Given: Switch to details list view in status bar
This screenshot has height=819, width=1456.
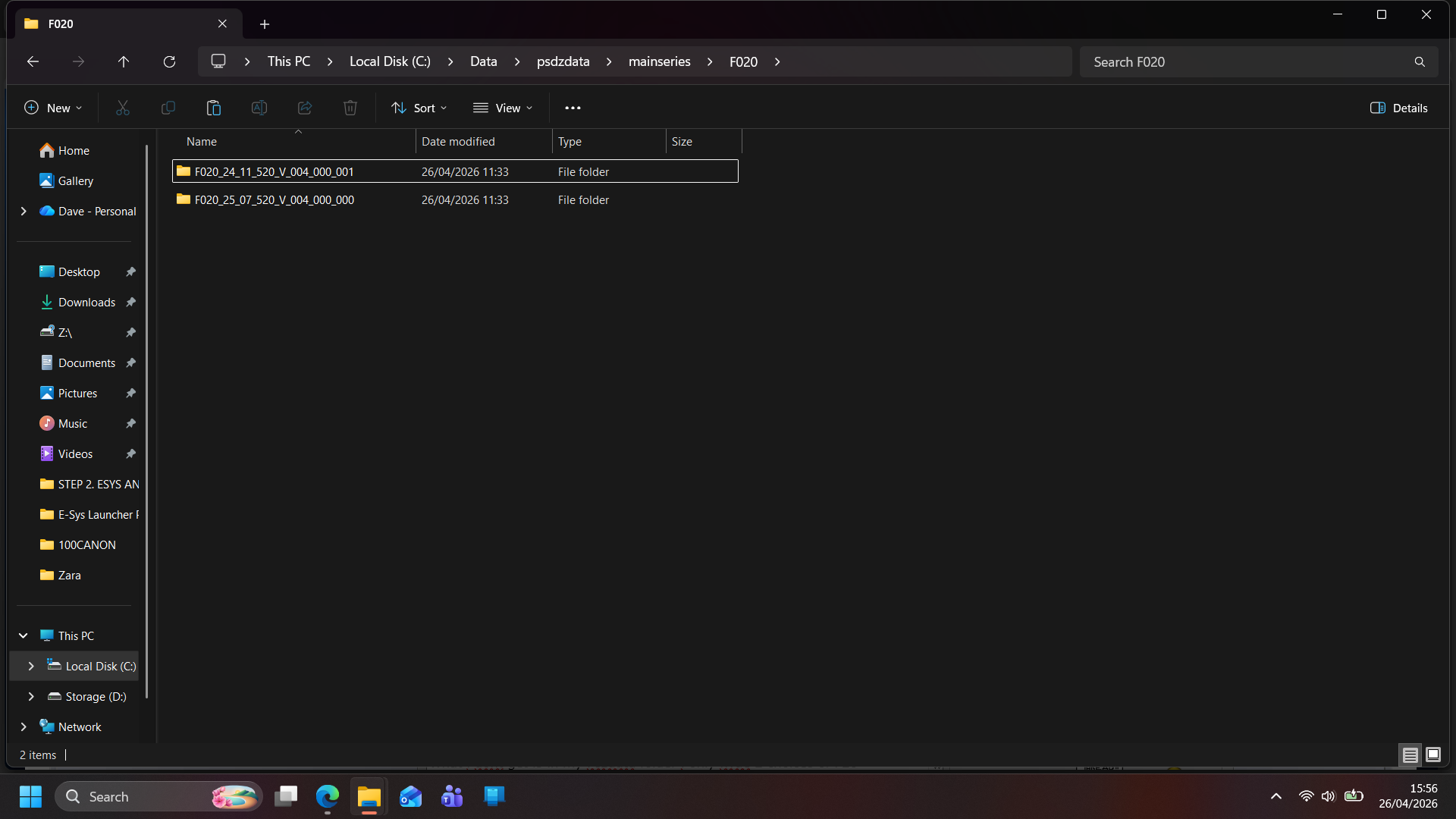Looking at the screenshot, I should [x=1410, y=755].
